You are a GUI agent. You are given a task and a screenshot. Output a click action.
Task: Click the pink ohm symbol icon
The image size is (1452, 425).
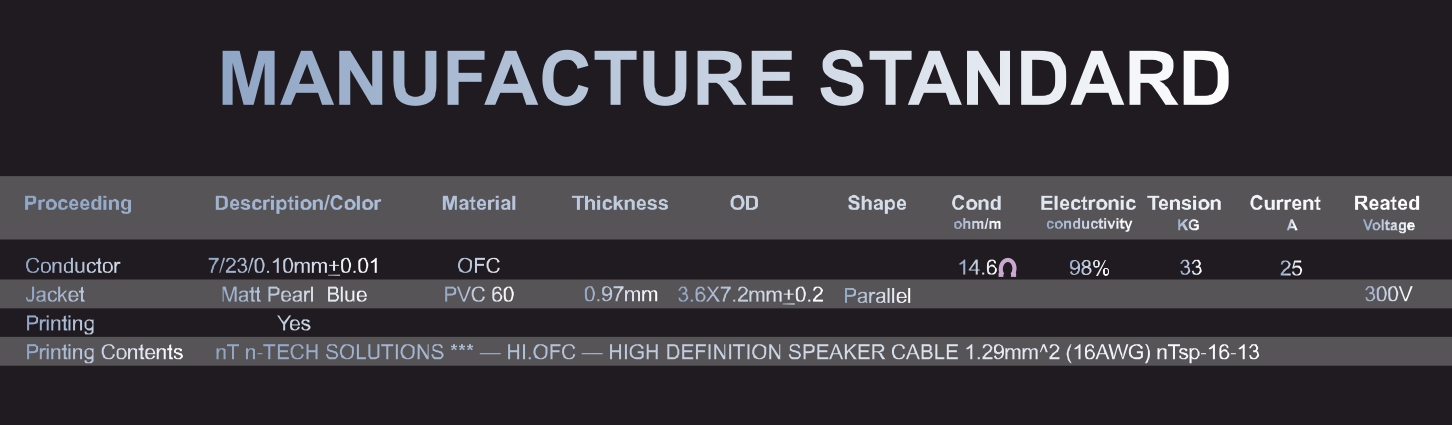[x=1008, y=268]
